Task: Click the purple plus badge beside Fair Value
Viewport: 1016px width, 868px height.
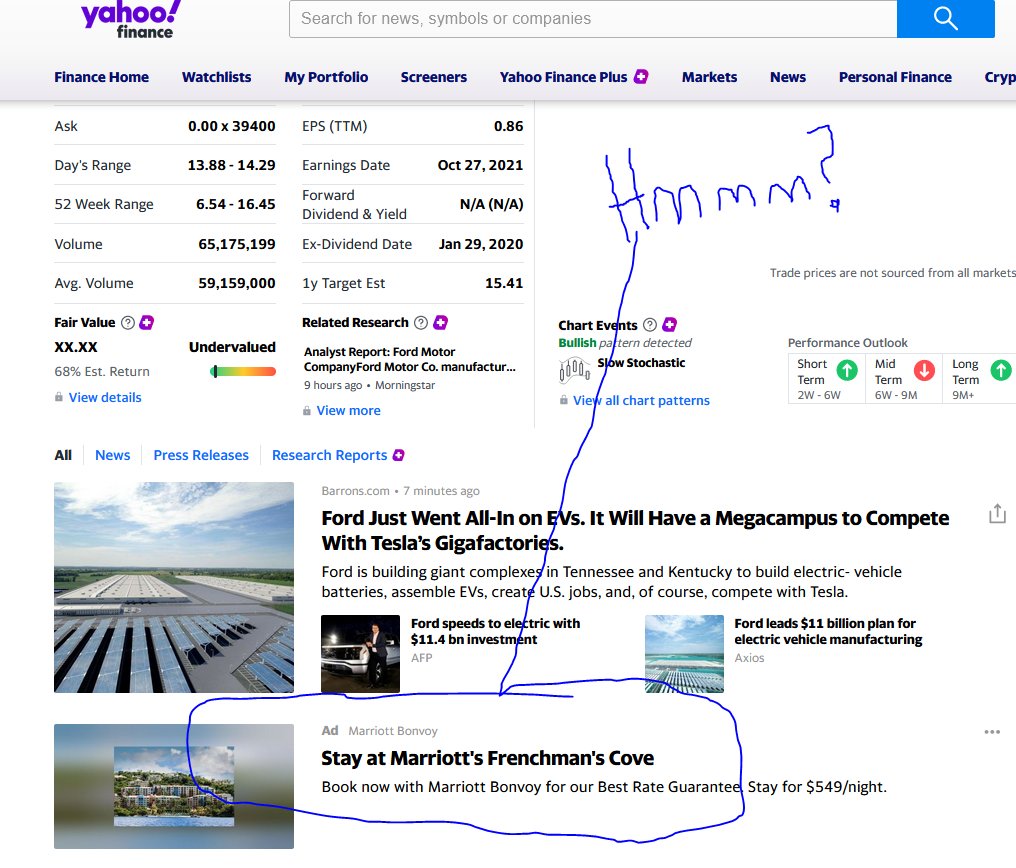Action: (x=146, y=322)
